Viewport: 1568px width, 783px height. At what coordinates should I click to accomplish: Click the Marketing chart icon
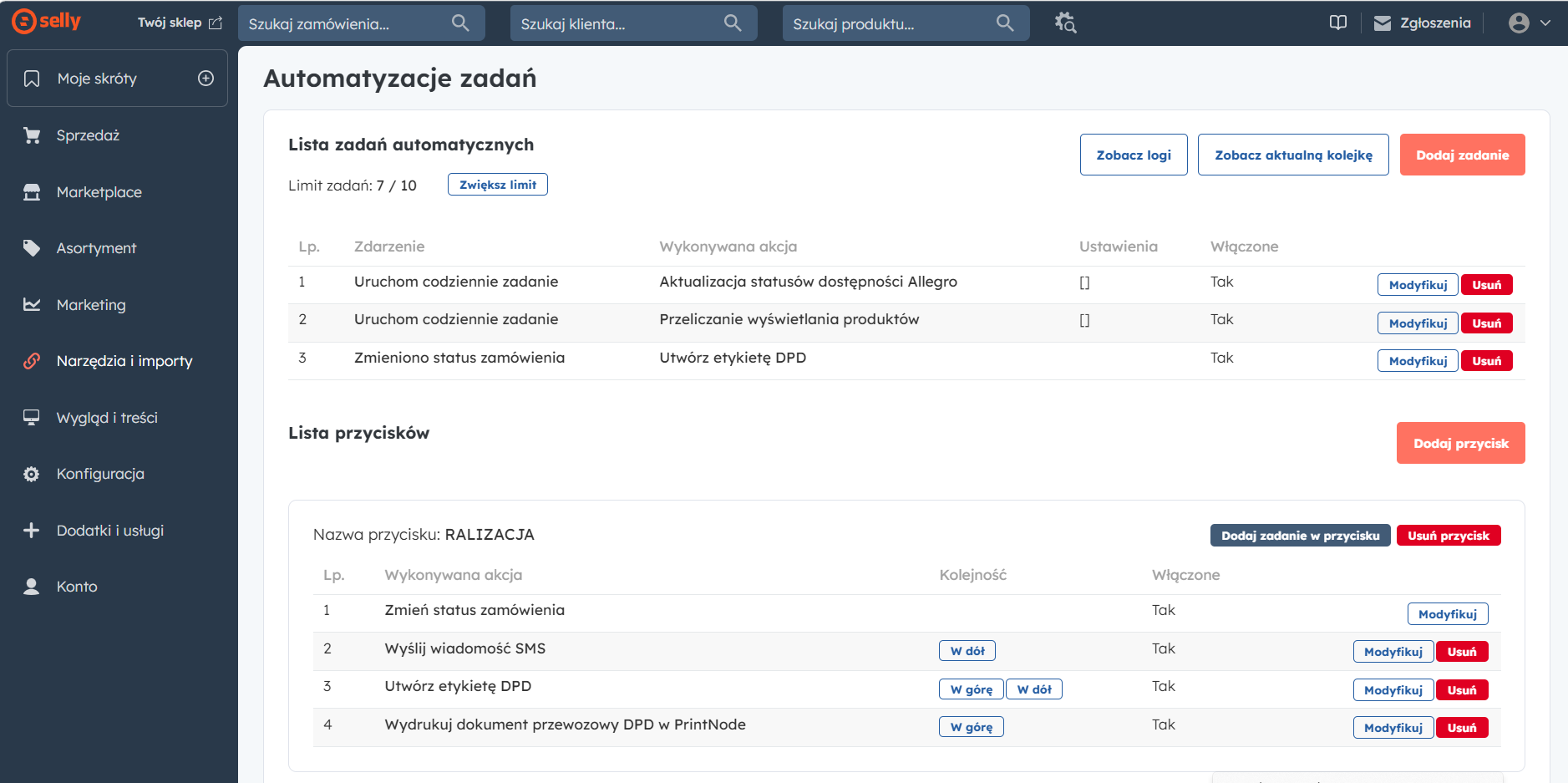tap(32, 305)
